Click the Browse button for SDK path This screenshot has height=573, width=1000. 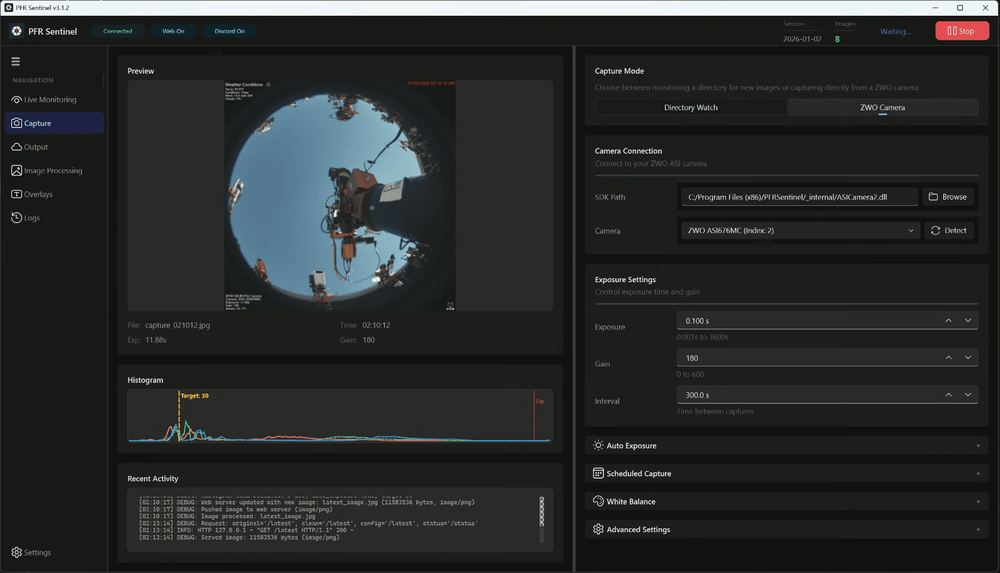(x=948, y=197)
